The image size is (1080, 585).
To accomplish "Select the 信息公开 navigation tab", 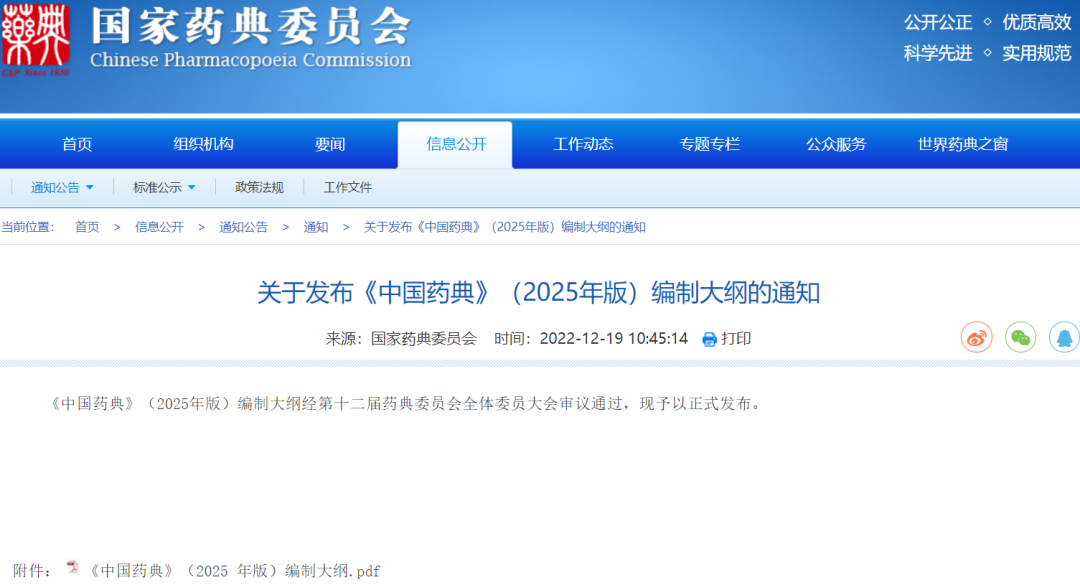I will (x=455, y=144).
